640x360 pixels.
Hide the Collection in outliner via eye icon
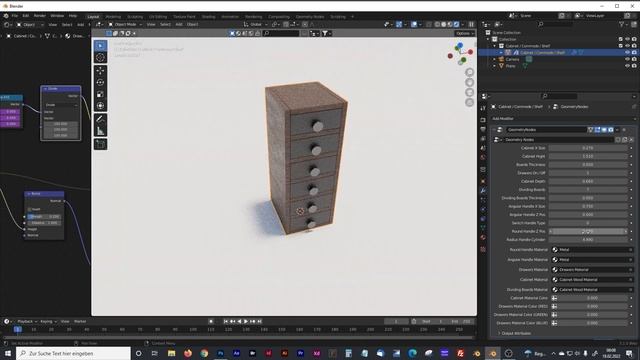click(x=627, y=39)
